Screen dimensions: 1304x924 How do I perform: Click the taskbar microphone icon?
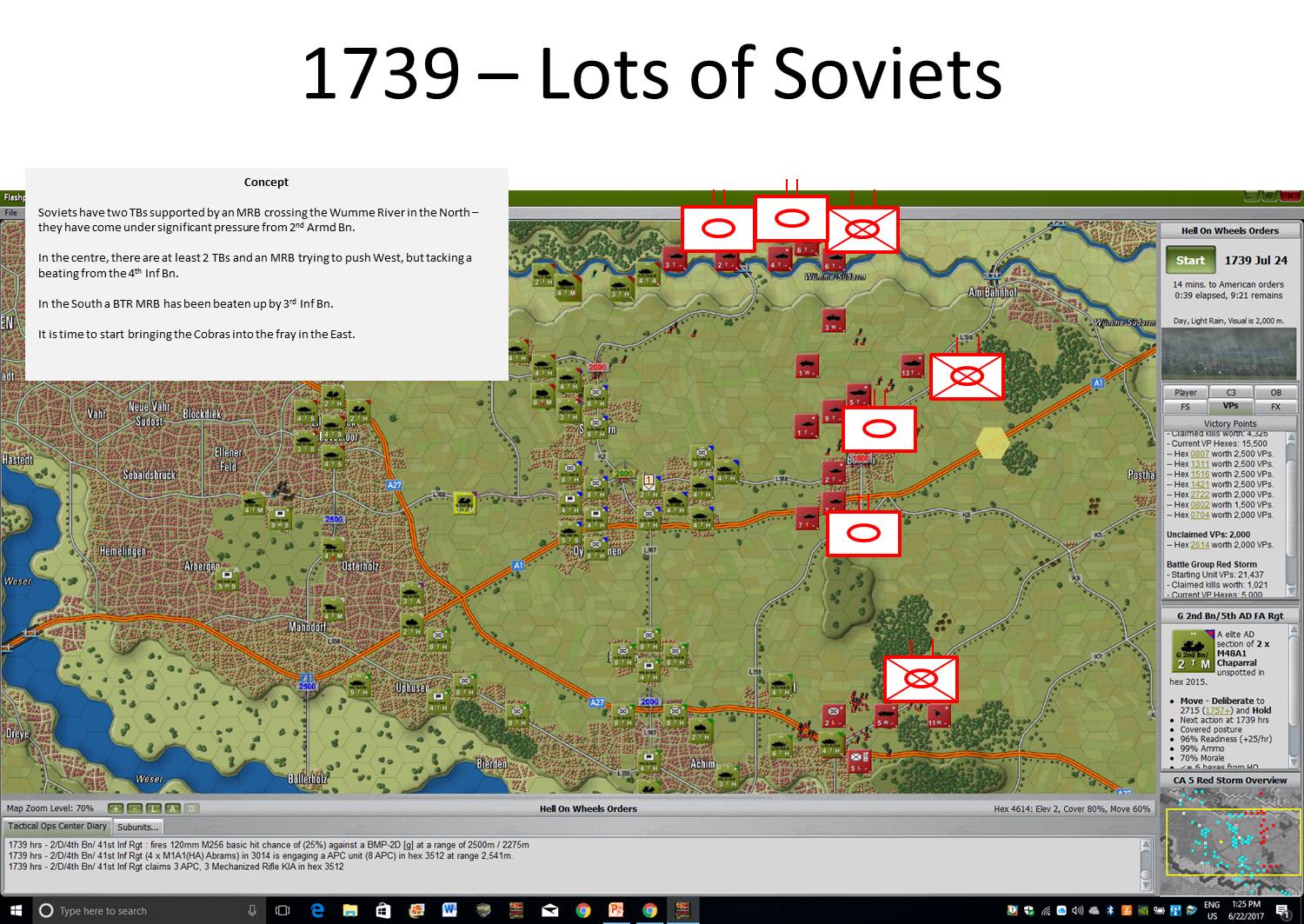tap(252, 910)
